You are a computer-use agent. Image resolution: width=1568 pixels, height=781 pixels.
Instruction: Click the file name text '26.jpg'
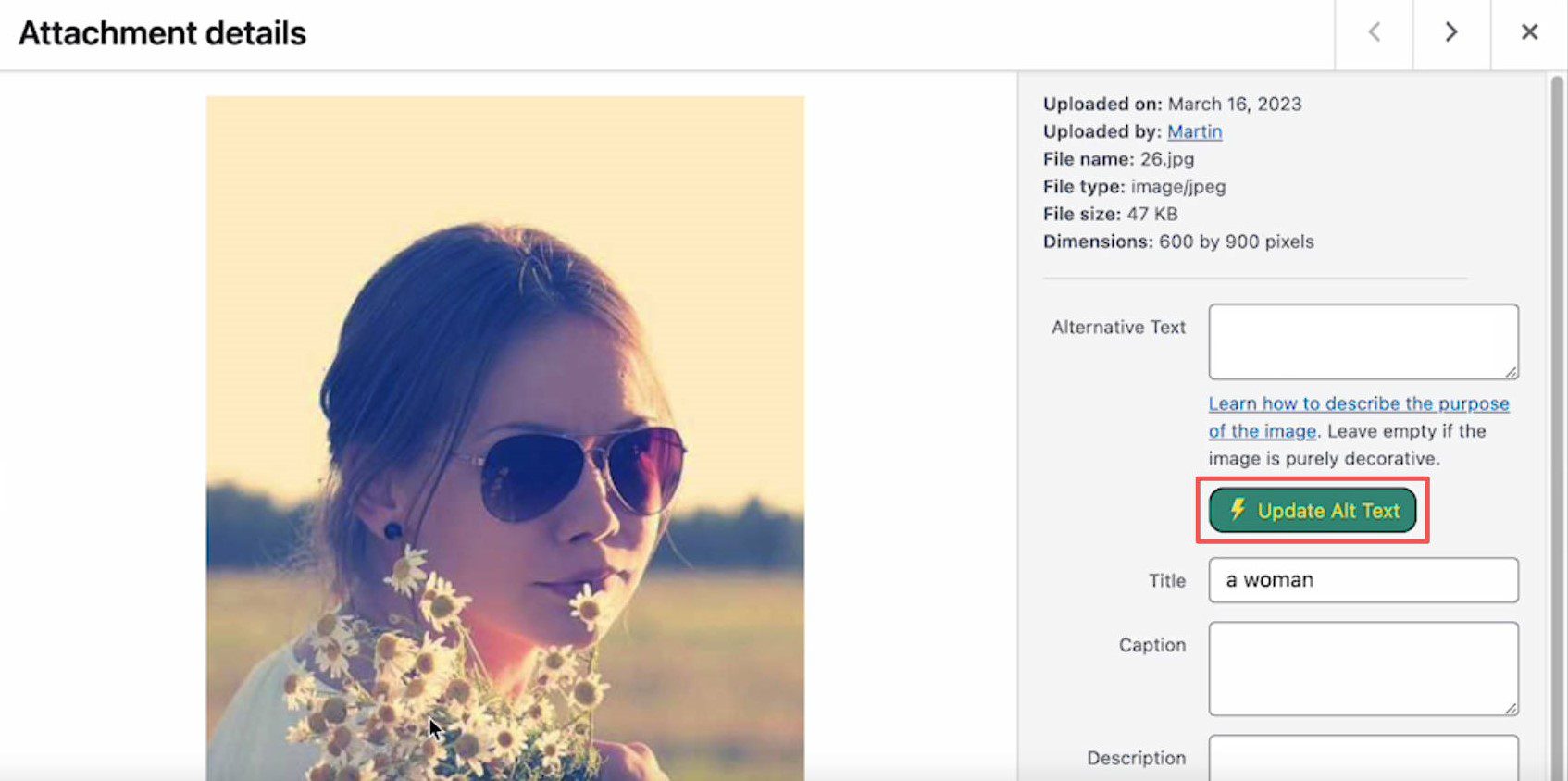click(1167, 159)
